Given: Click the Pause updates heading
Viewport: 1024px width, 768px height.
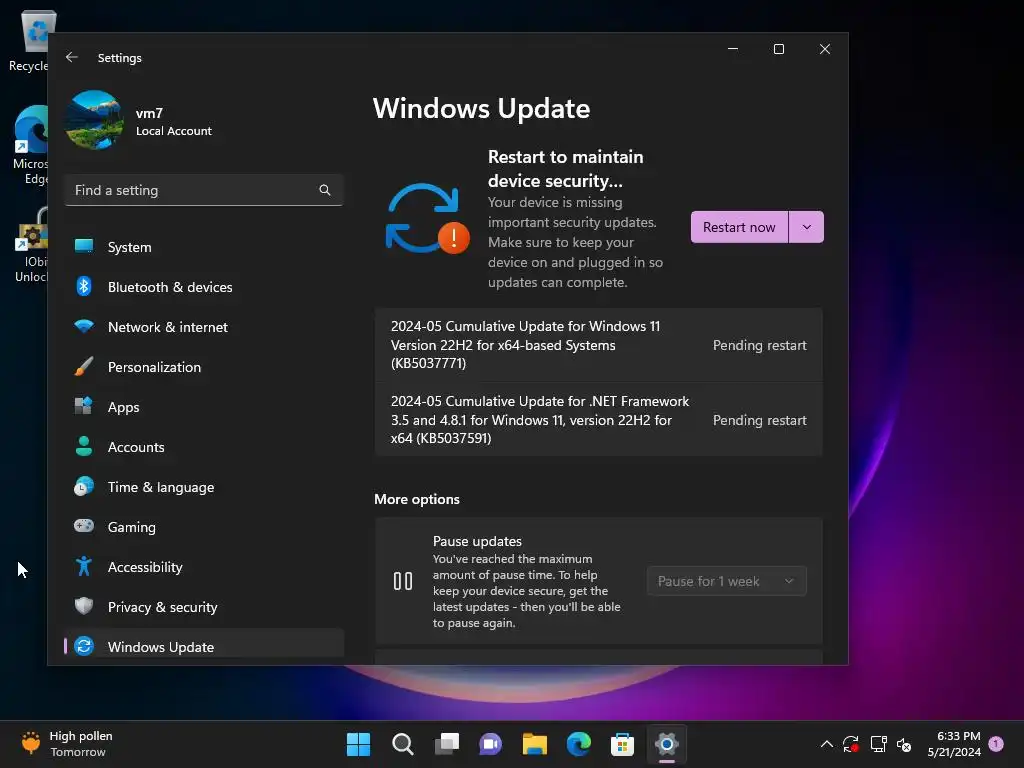Looking at the screenshot, I should (477, 541).
